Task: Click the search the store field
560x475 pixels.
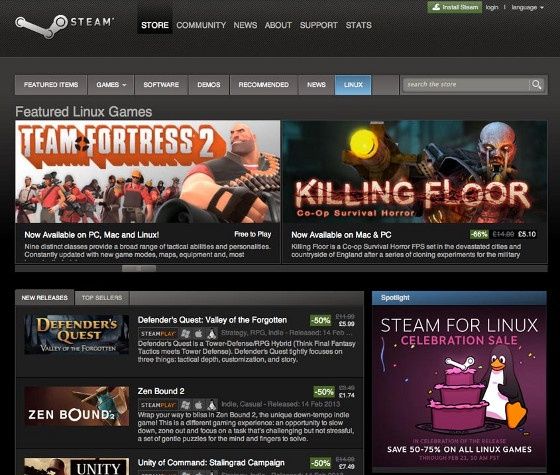Action: (x=466, y=85)
